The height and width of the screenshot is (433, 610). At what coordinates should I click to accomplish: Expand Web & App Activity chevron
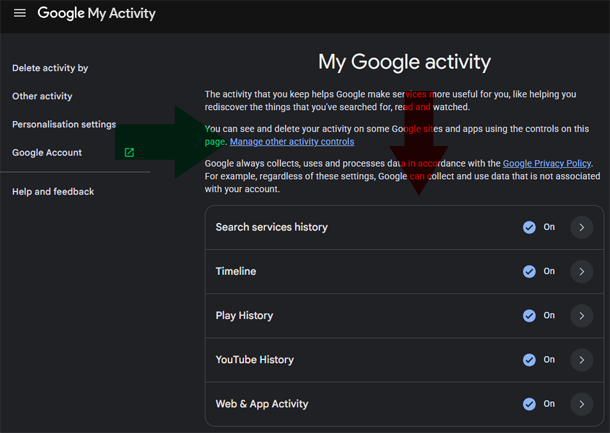tap(582, 404)
